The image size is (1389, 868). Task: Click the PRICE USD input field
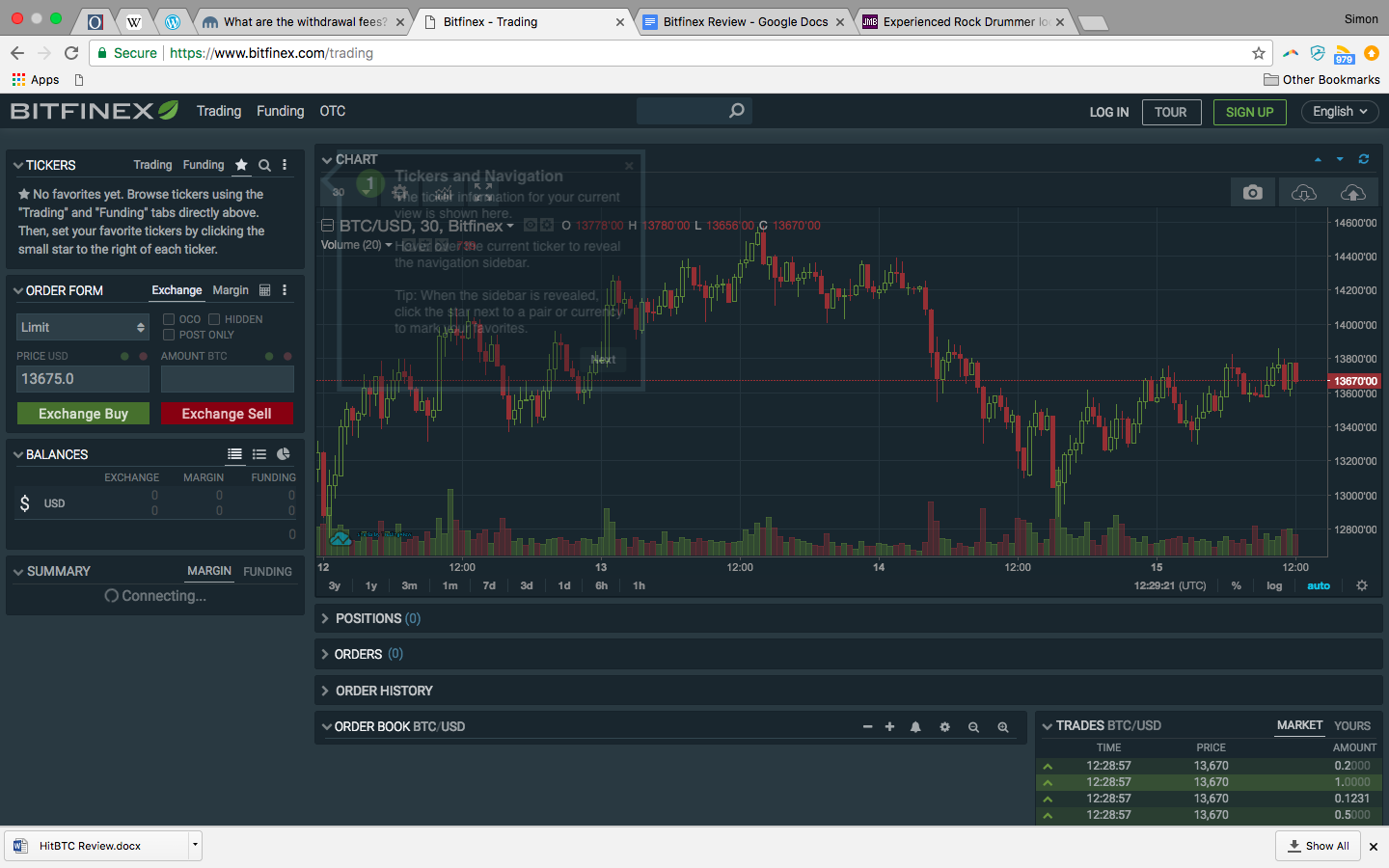83,379
